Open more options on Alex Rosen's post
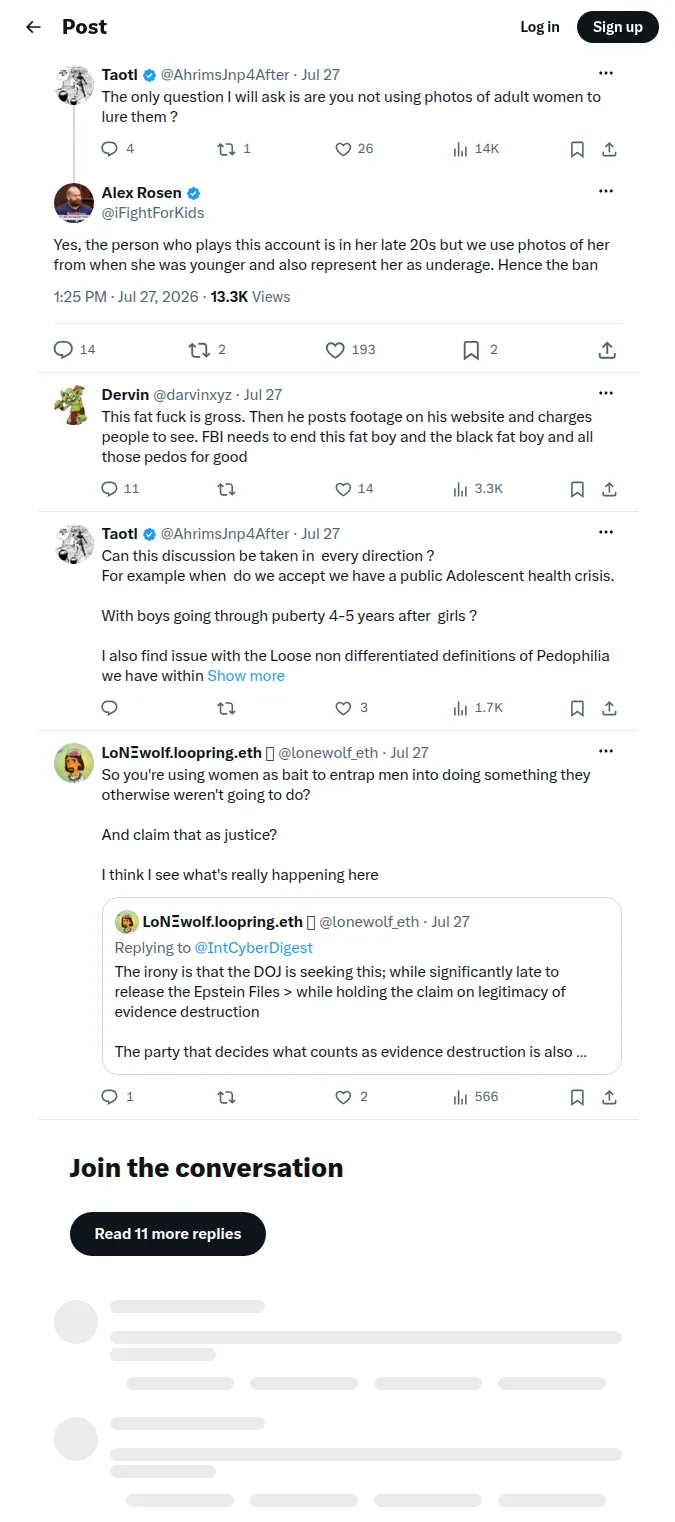Screen dimensions: 675x1522 (606, 191)
